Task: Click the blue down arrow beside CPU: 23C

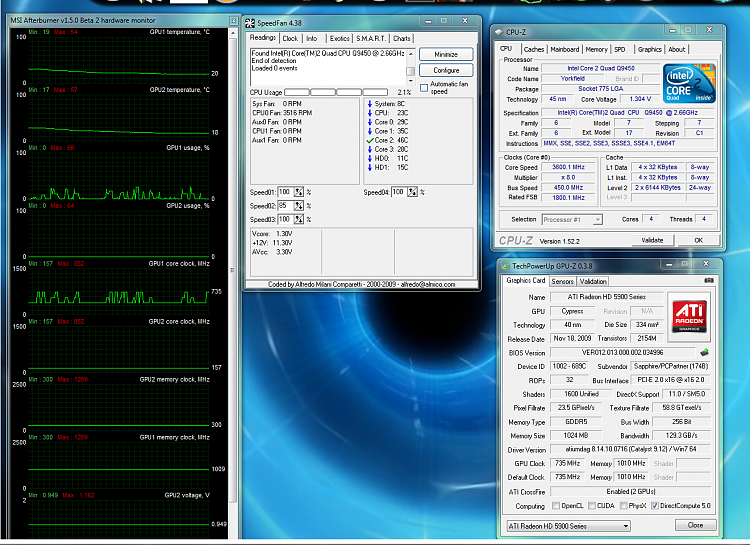Action: 370,113
